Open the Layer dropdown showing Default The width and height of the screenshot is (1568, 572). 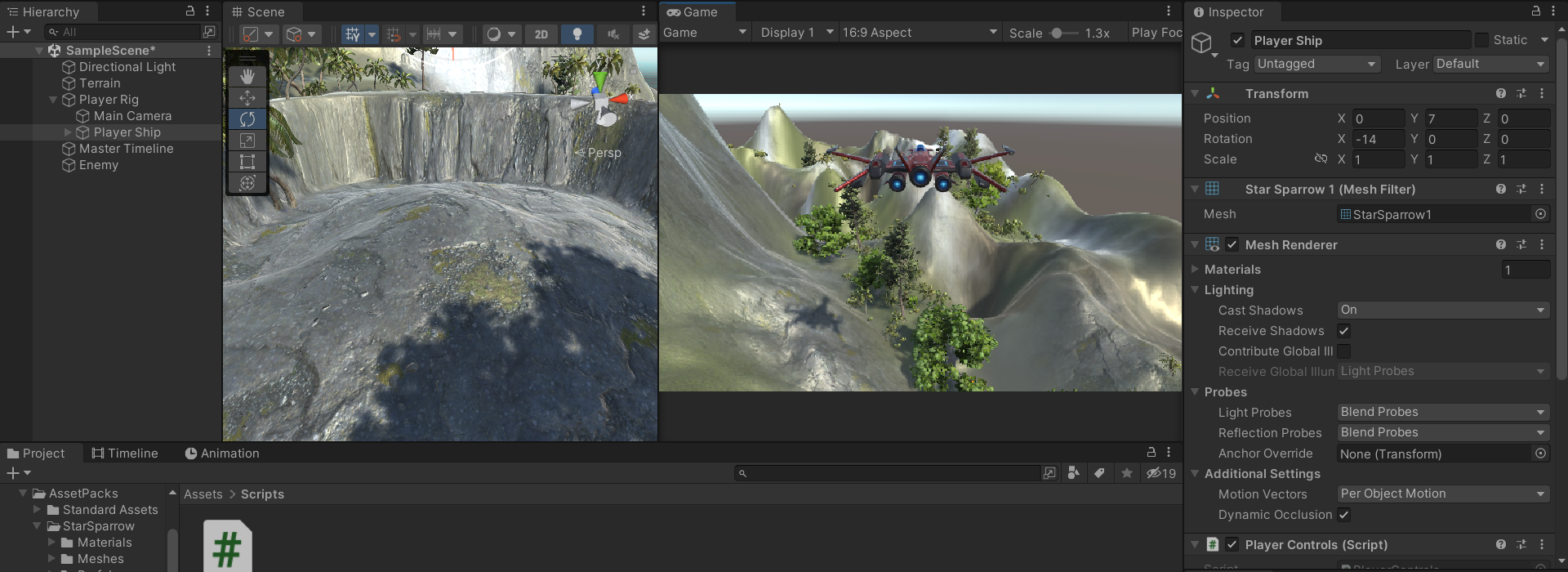tap(1491, 64)
